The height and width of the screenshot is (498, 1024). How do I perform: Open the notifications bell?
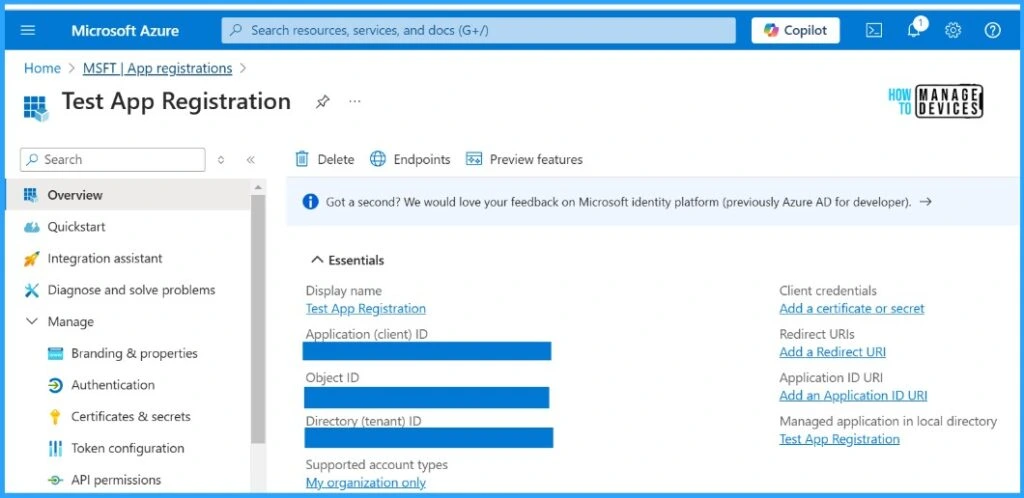click(x=914, y=30)
